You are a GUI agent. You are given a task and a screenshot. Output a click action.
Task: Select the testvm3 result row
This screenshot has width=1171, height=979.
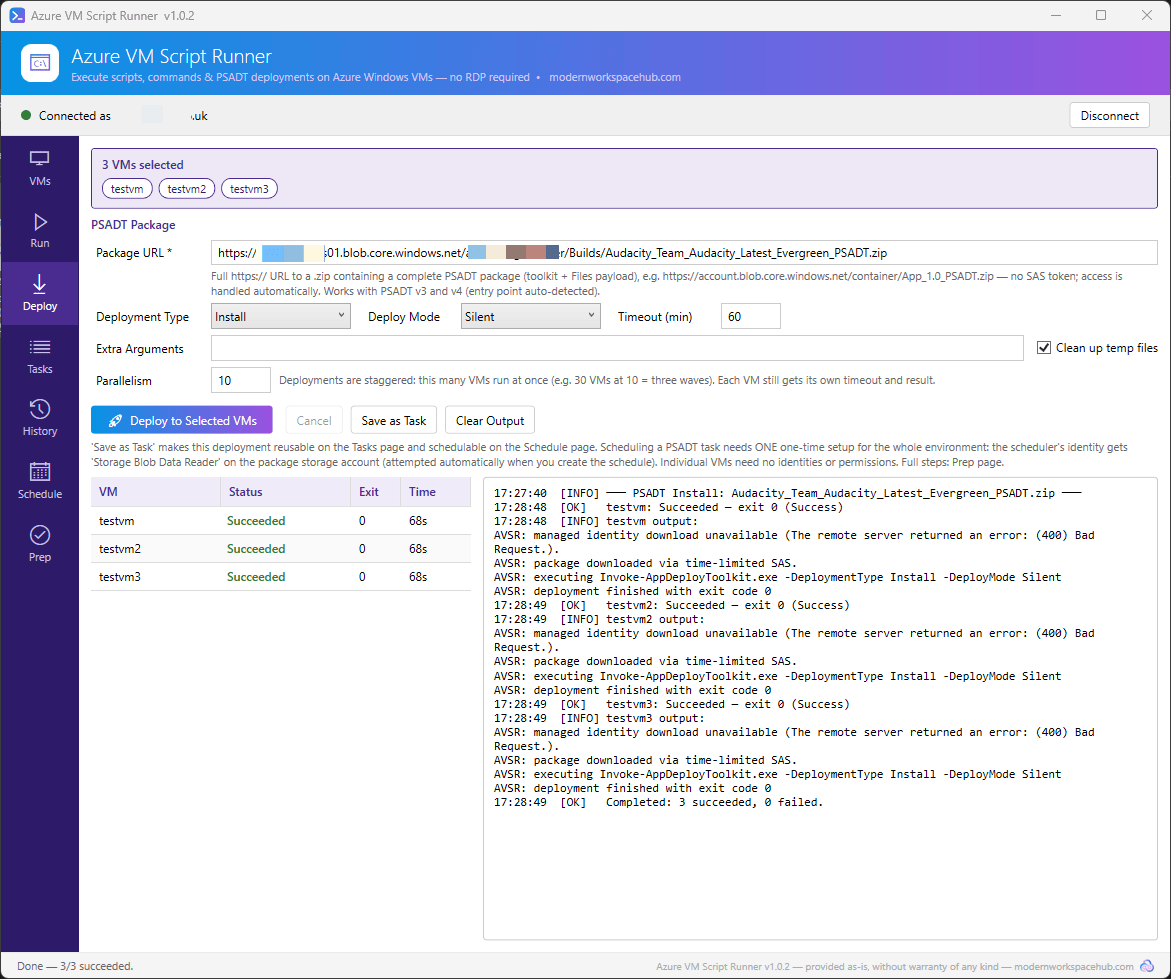click(281, 576)
